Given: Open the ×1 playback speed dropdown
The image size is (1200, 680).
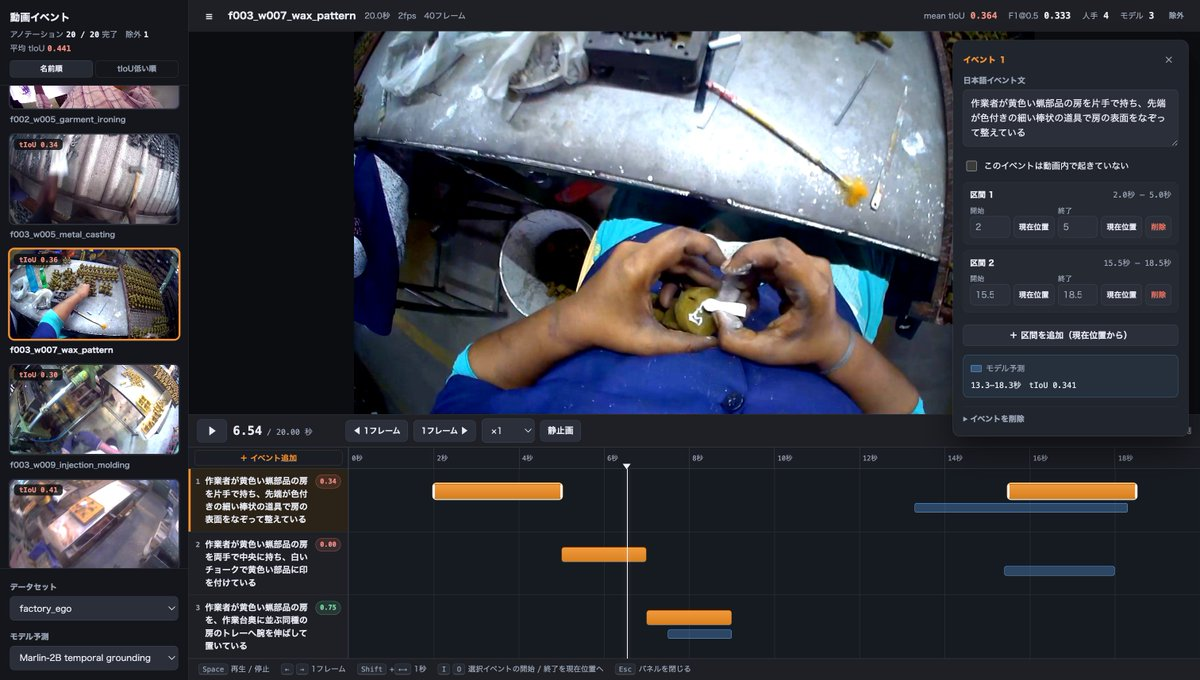Looking at the screenshot, I should pyautogui.click(x=508, y=431).
